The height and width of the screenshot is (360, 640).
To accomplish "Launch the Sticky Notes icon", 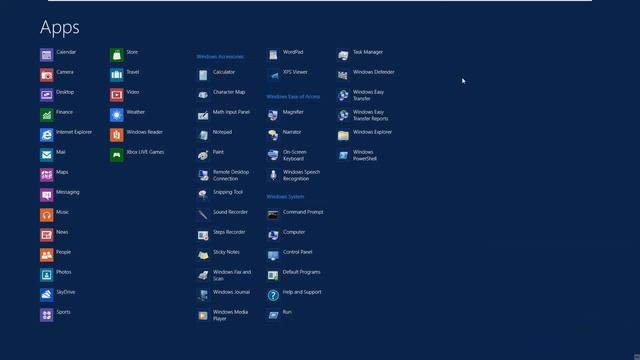I will point(203,255).
